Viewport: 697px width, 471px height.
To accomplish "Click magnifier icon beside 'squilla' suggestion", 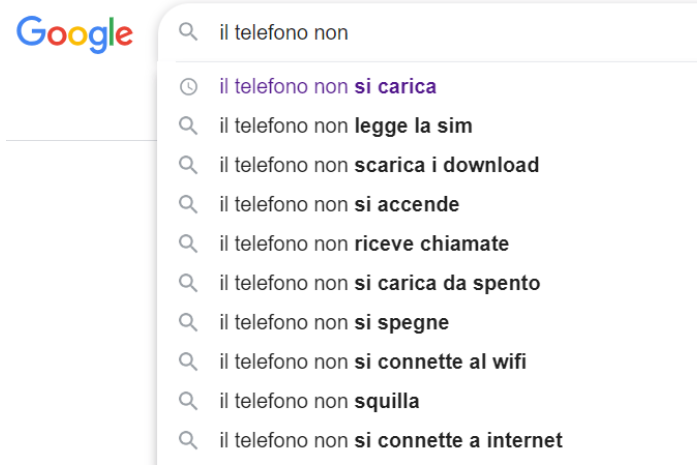I will (188, 401).
